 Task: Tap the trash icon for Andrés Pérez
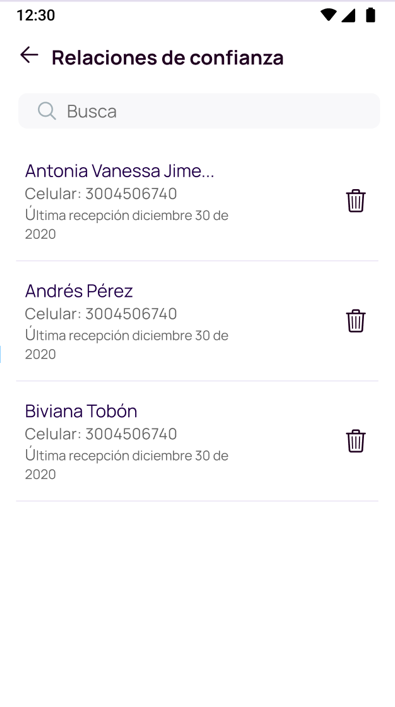tap(356, 321)
